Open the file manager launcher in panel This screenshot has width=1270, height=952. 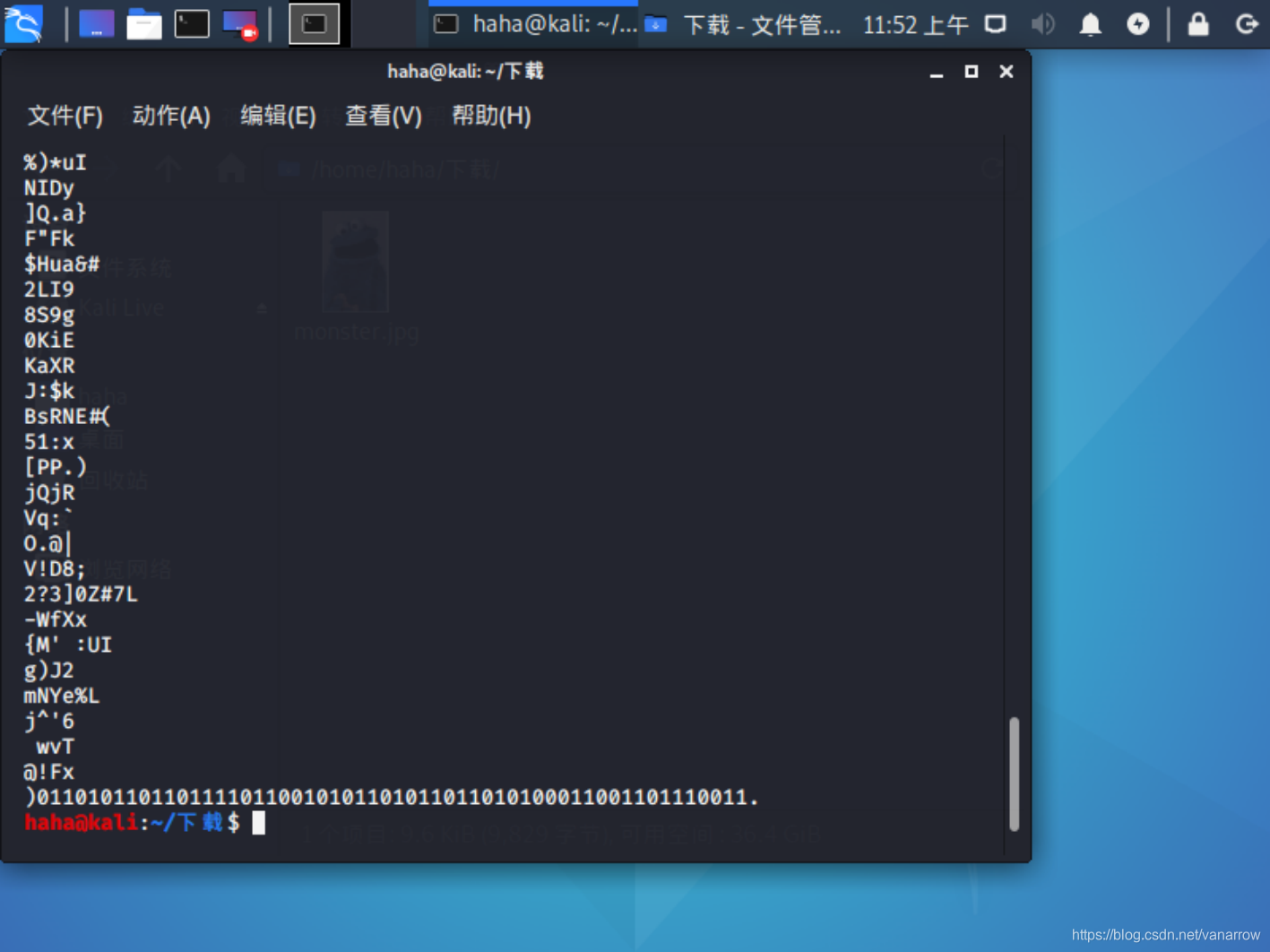(x=143, y=24)
